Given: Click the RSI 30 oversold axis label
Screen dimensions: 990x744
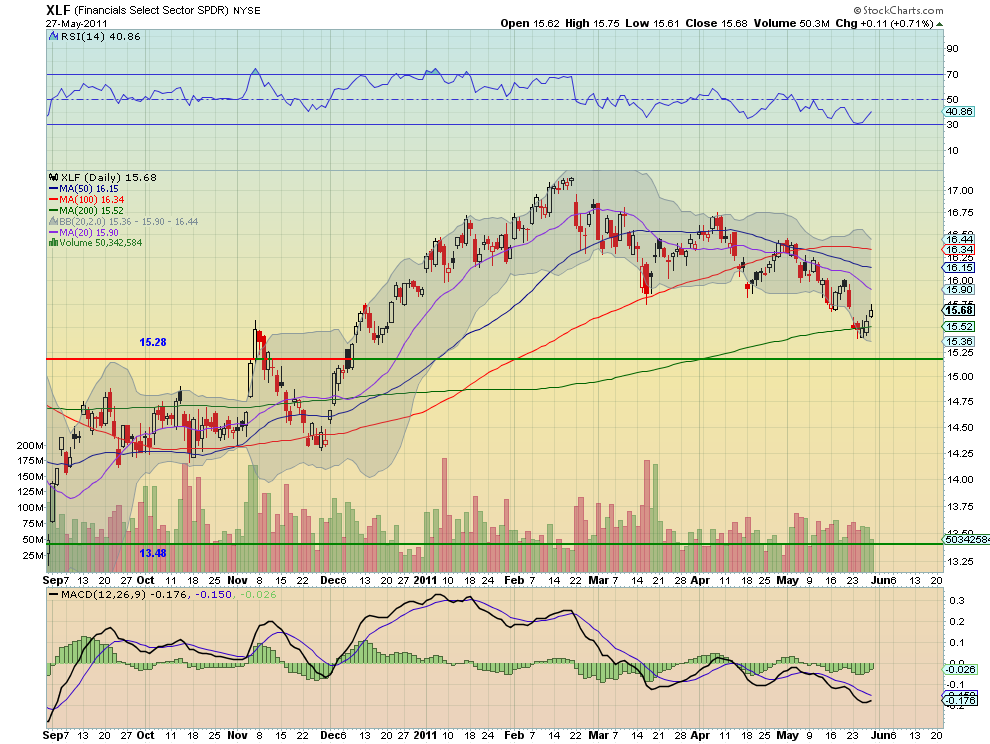Looking at the screenshot, I should click(x=952, y=125).
